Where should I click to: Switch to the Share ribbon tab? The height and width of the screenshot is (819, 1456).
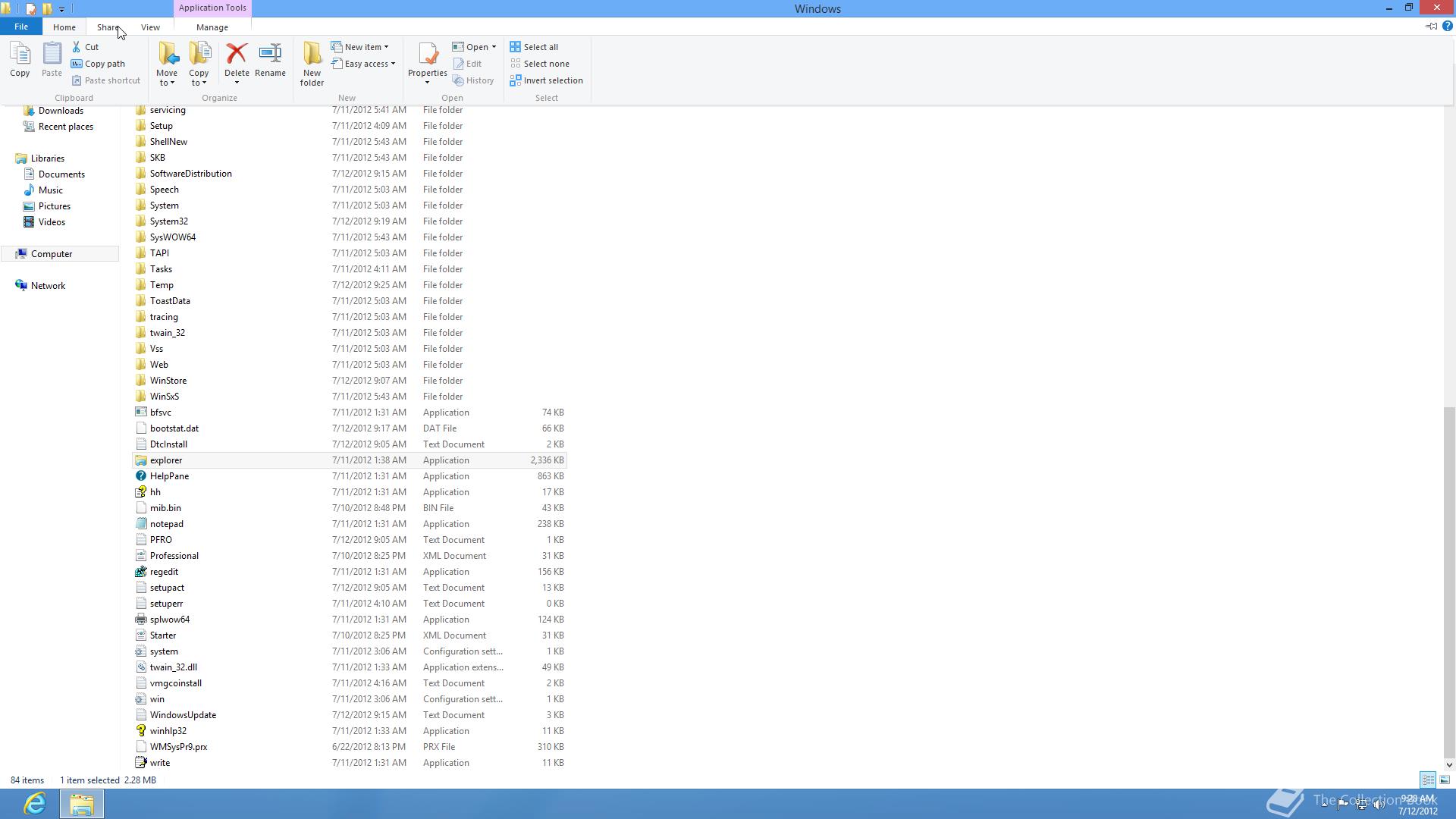(x=108, y=27)
